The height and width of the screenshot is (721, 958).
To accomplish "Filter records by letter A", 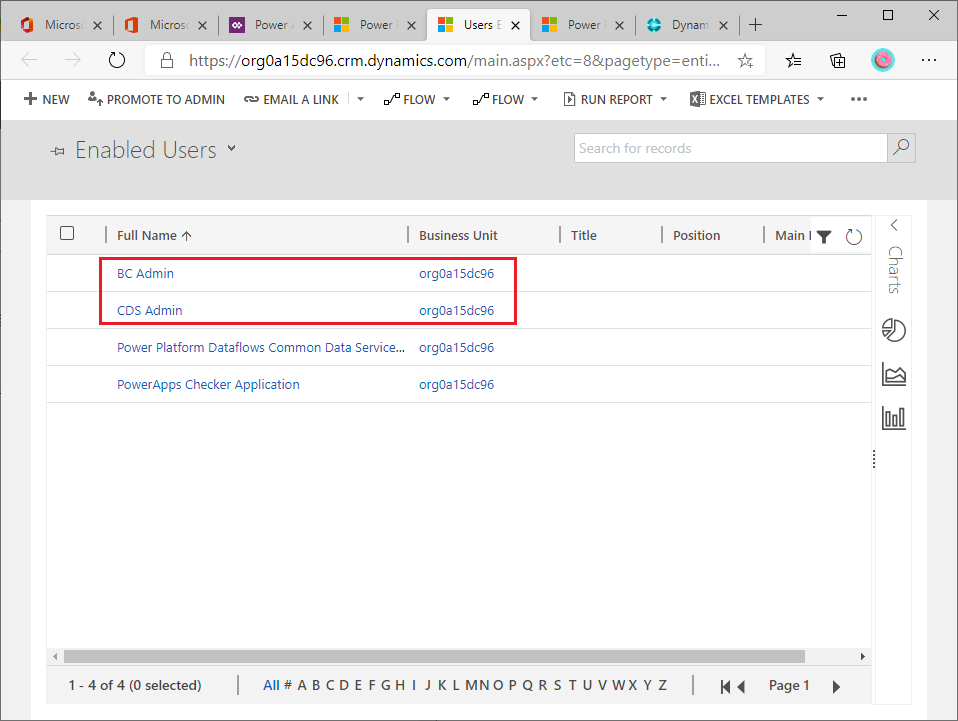I will (x=302, y=685).
